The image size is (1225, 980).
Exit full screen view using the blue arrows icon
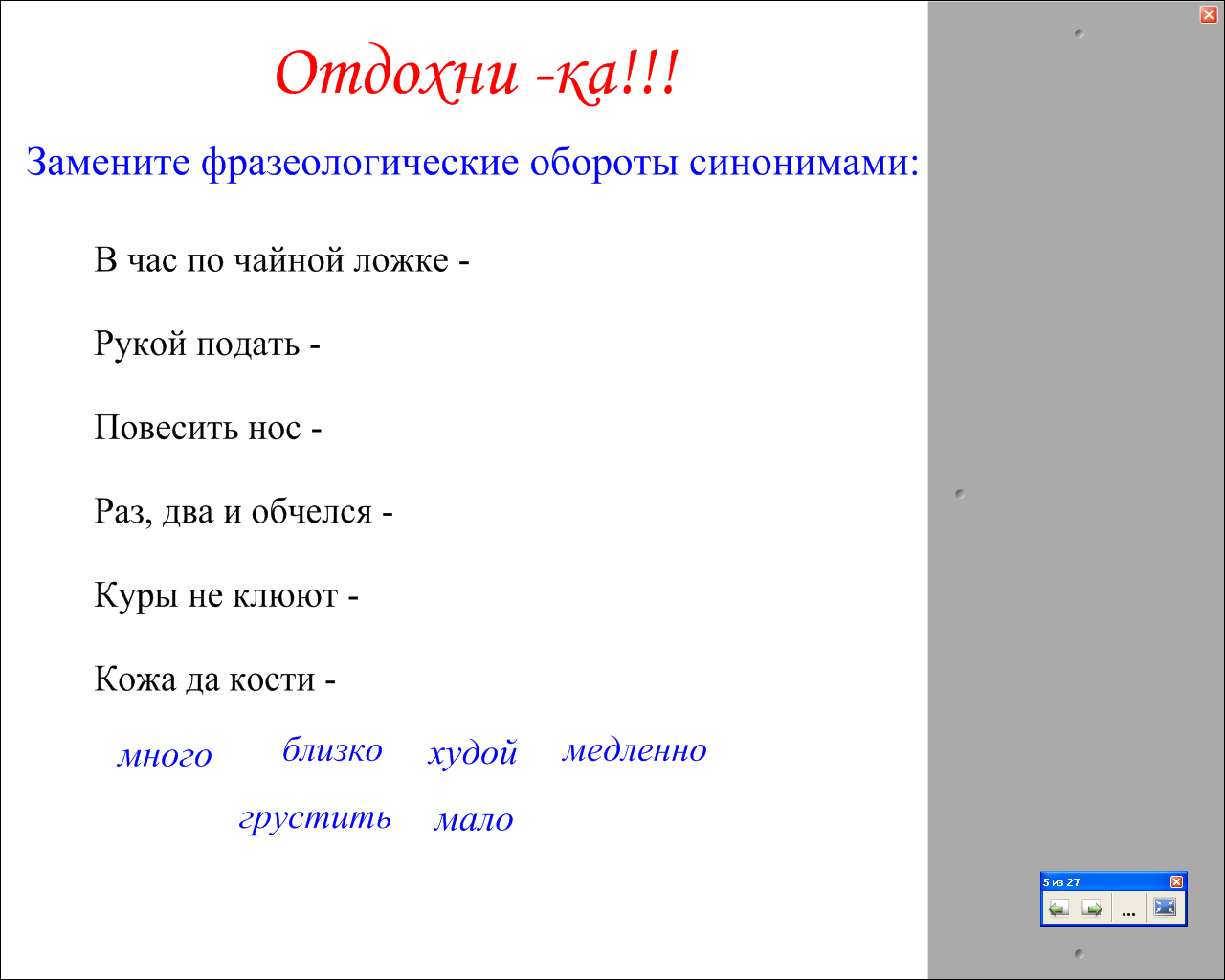[1165, 907]
